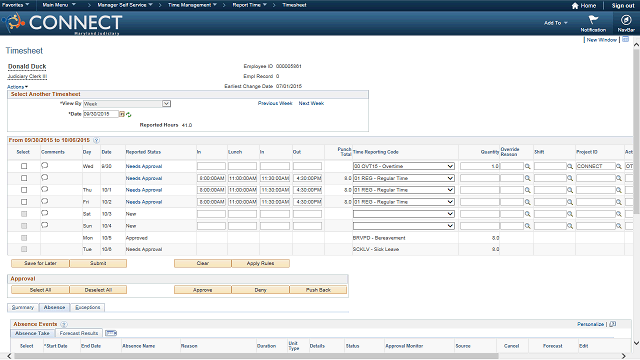Click the show all columns icon
The width and height of the screenshot is (640, 360).
point(111,333)
